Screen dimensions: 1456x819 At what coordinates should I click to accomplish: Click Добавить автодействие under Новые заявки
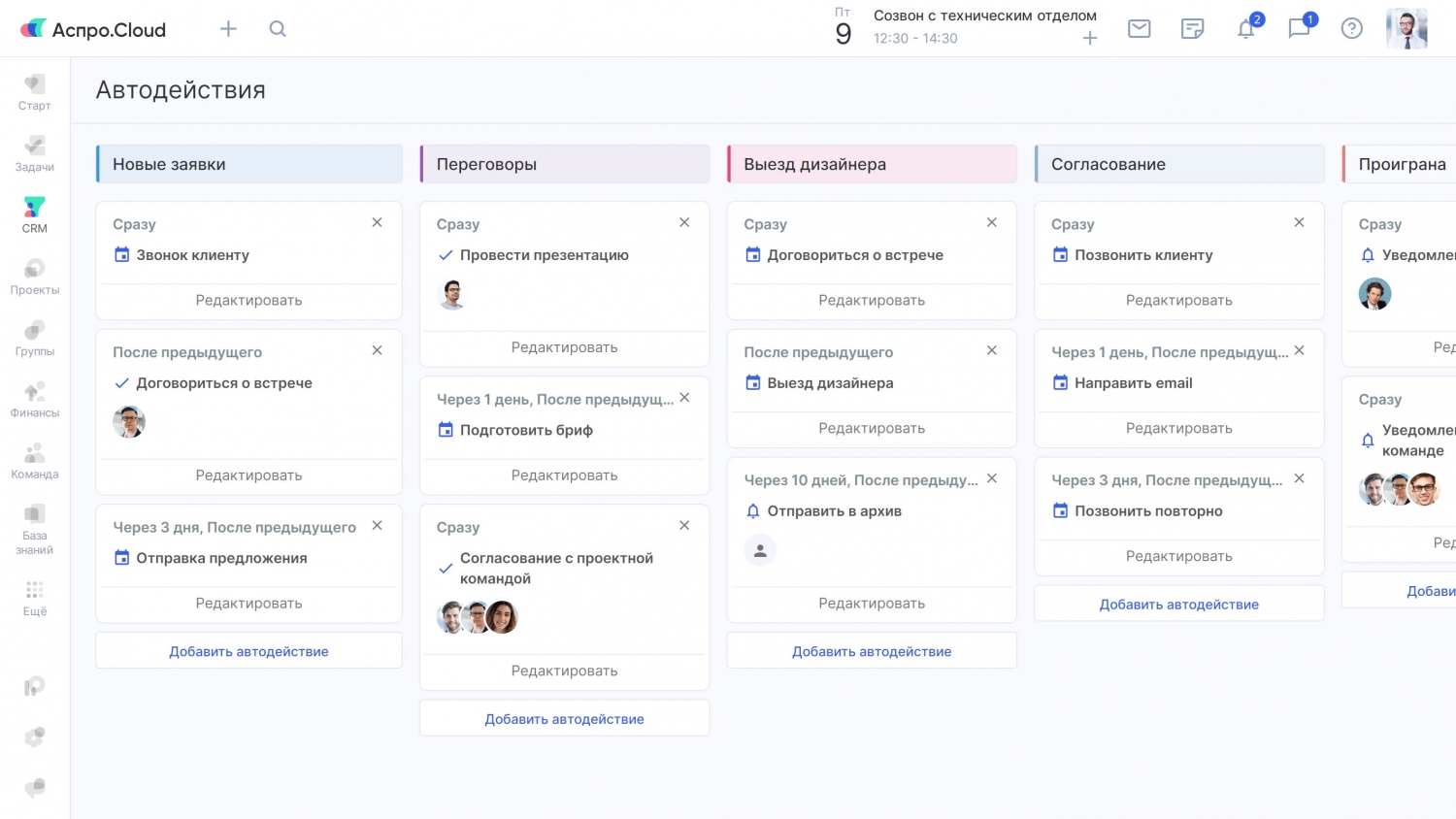click(x=248, y=650)
